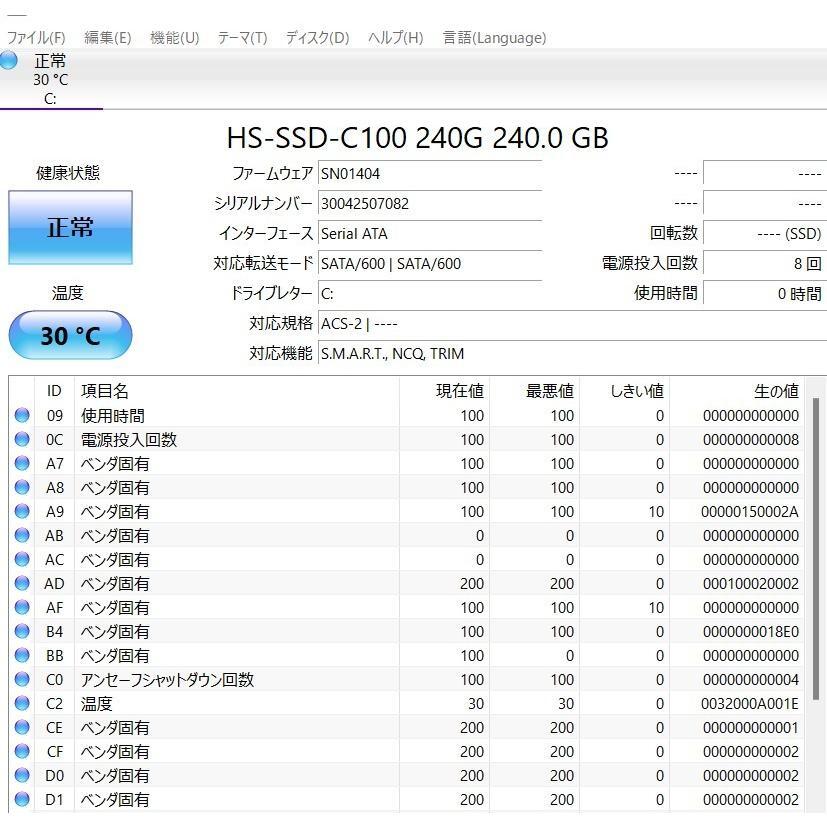Screen dimensions: 827x827
Task: Click status orb for row D1
Action: pyautogui.click(x=22, y=800)
